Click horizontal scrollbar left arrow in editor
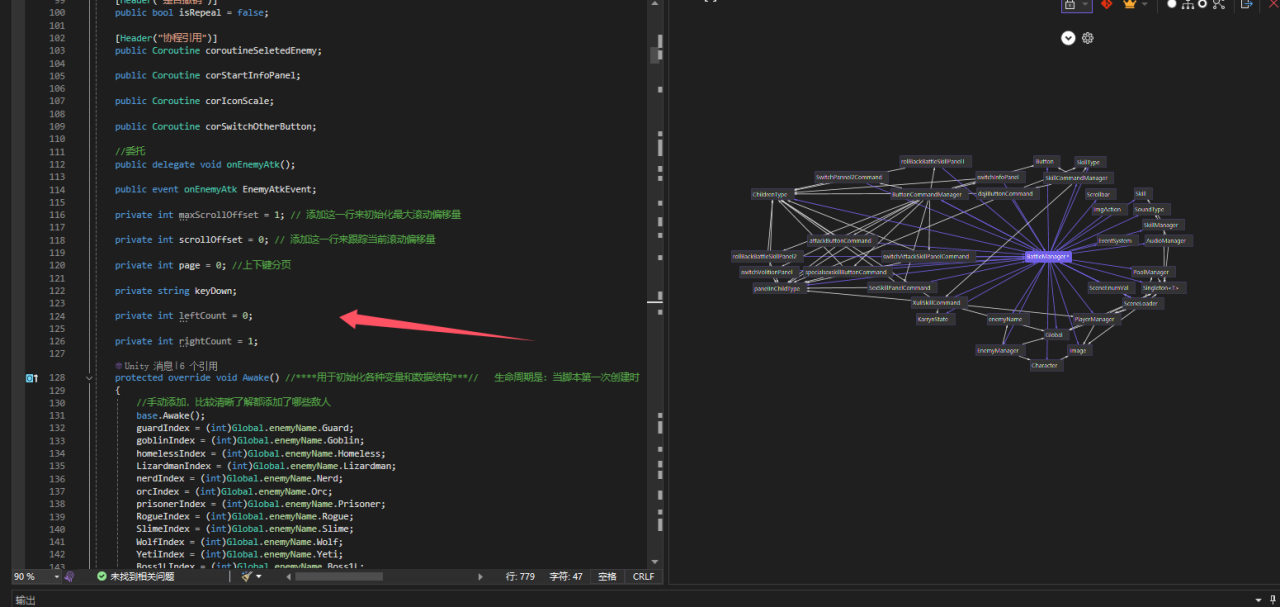This screenshot has height=607, width=1280. click(287, 576)
